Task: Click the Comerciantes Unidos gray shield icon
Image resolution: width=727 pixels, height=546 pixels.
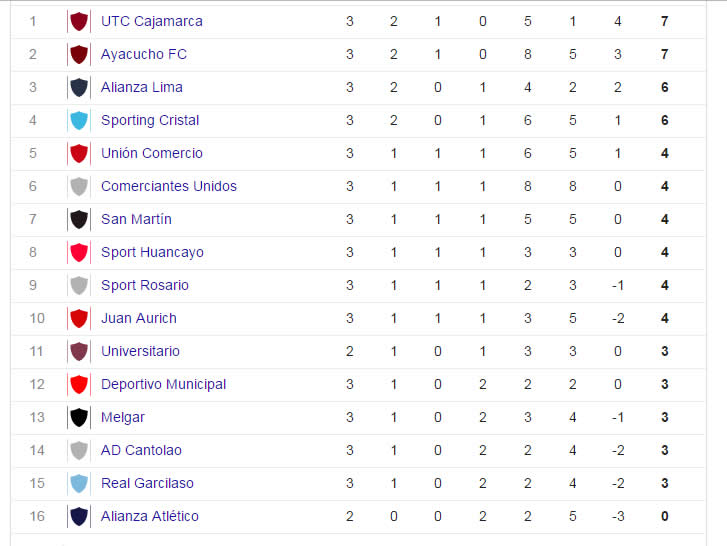Action: click(79, 186)
